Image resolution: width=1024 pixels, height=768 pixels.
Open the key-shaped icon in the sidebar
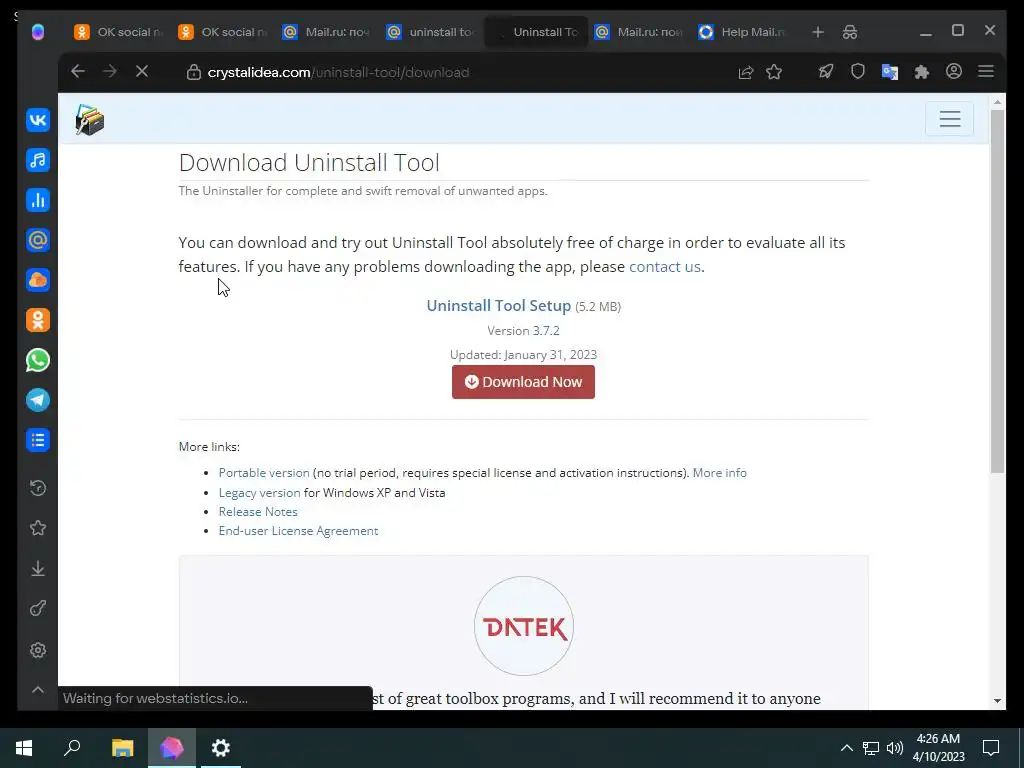click(38, 609)
